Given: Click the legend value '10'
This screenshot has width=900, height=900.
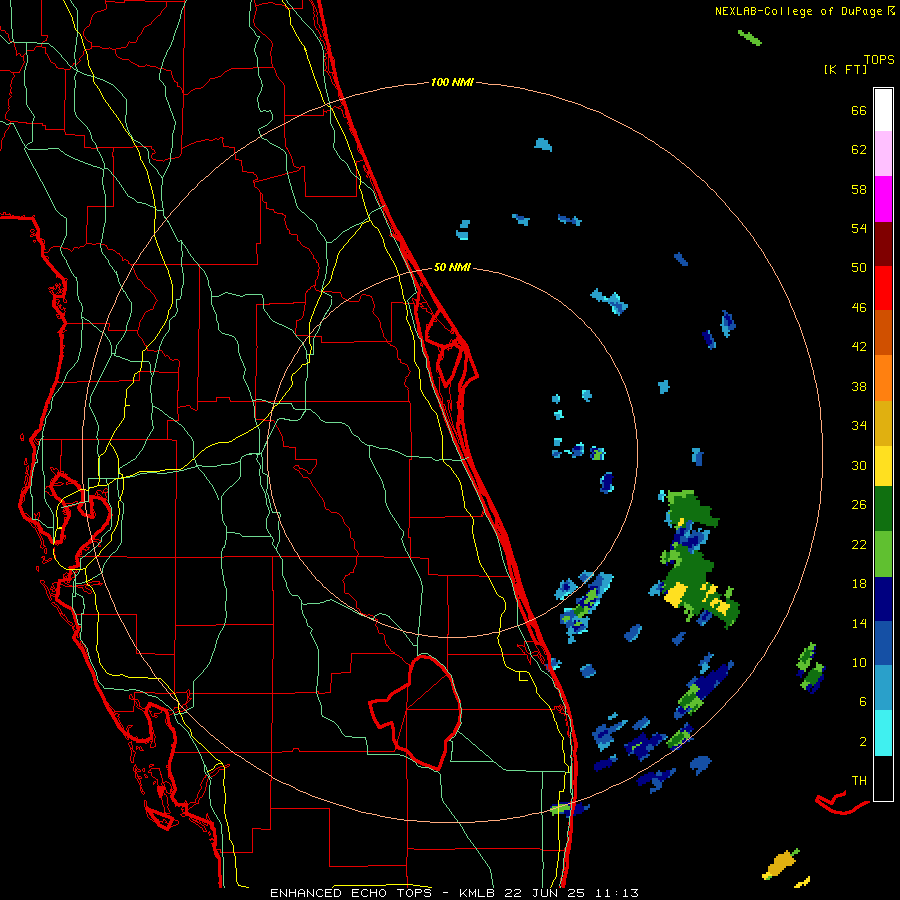Looking at the screenshot, I should tap(859, 662).
